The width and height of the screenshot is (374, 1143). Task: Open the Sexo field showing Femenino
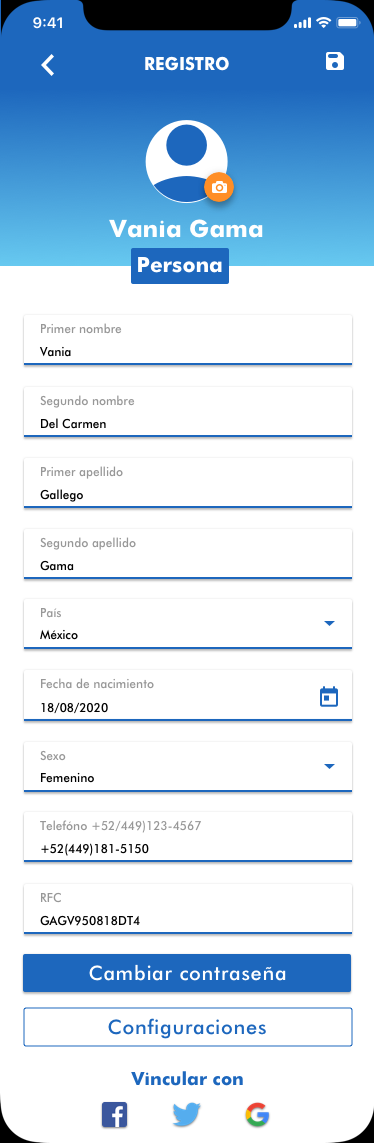click(188, 767)
